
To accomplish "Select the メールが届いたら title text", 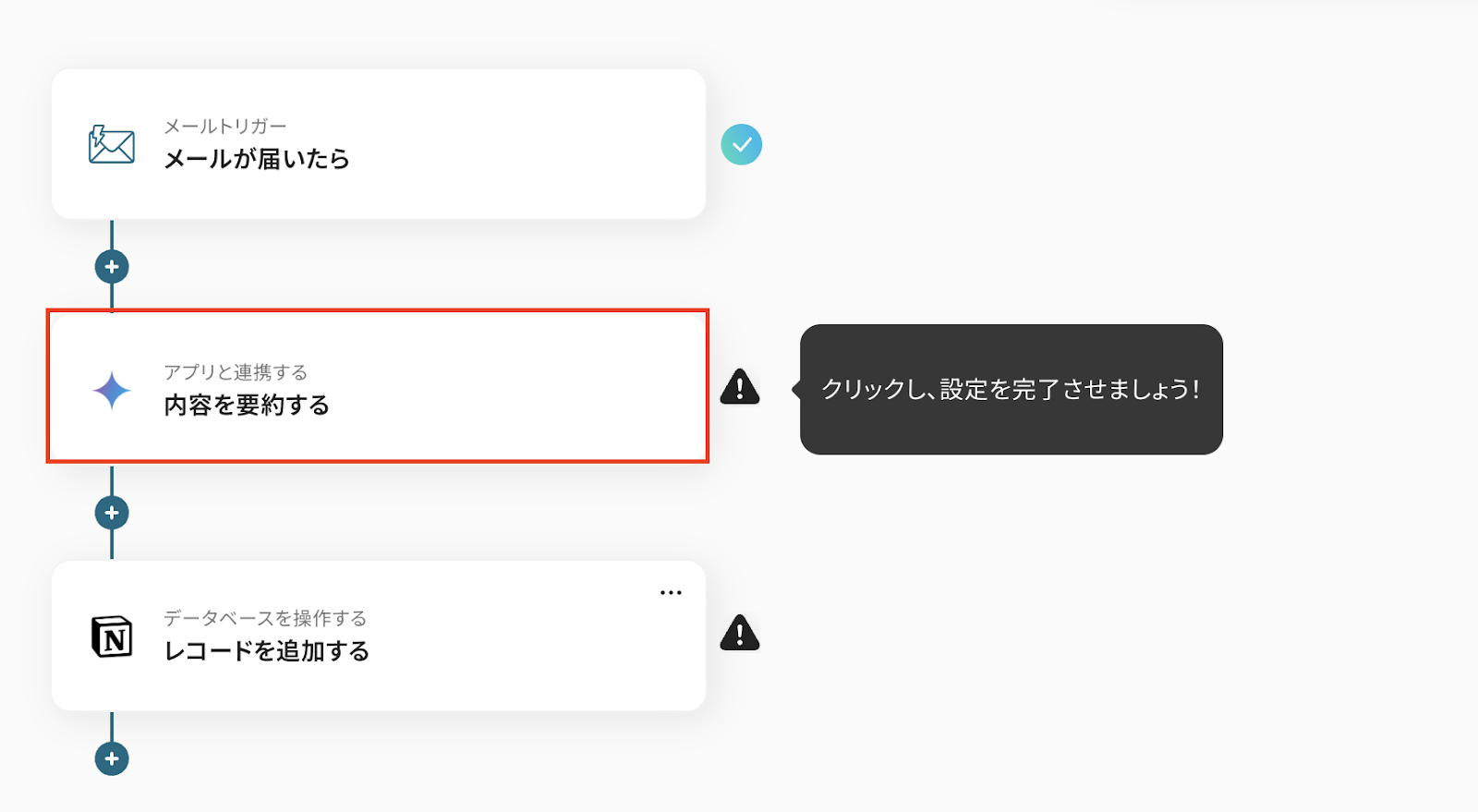I will pyautogui.click(x=257, y=159).
